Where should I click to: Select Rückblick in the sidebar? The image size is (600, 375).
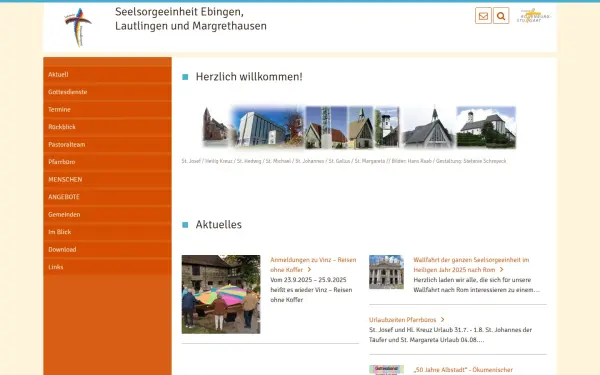(108, 127)
